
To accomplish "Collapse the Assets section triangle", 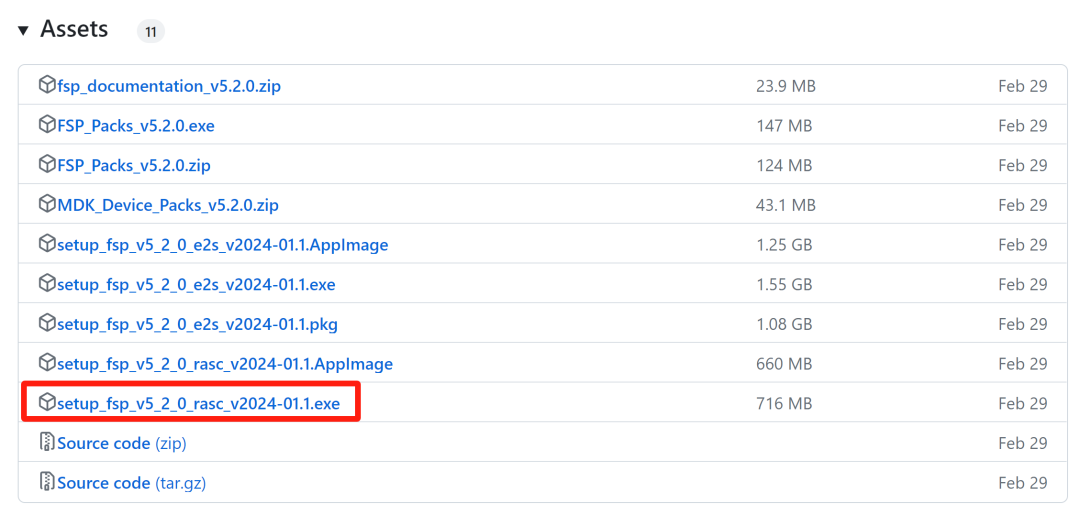I will (x=23, y=31).
